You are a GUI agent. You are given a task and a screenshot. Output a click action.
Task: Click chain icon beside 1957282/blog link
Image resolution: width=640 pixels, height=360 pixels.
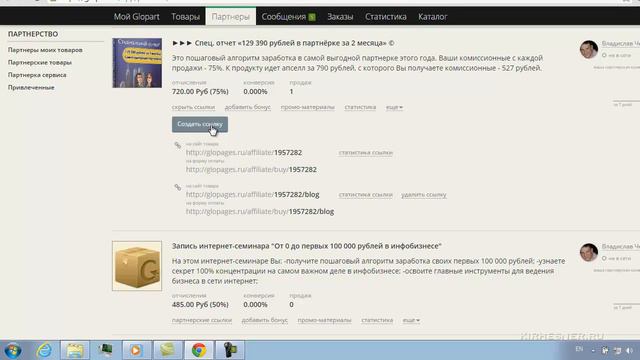click(178, 187)
